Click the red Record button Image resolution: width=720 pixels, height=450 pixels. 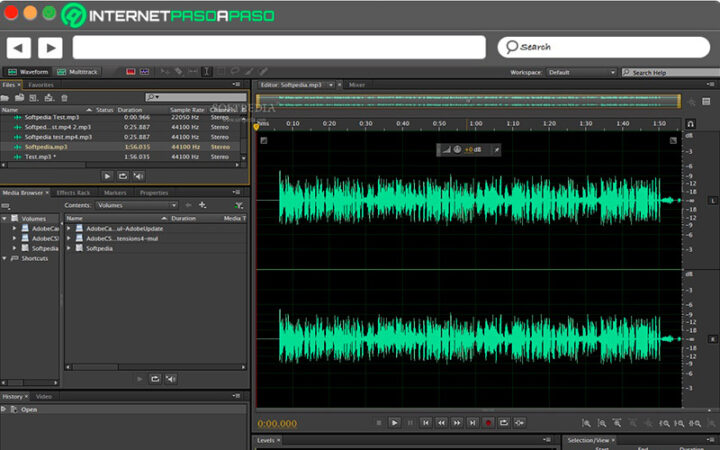(488, 423)
